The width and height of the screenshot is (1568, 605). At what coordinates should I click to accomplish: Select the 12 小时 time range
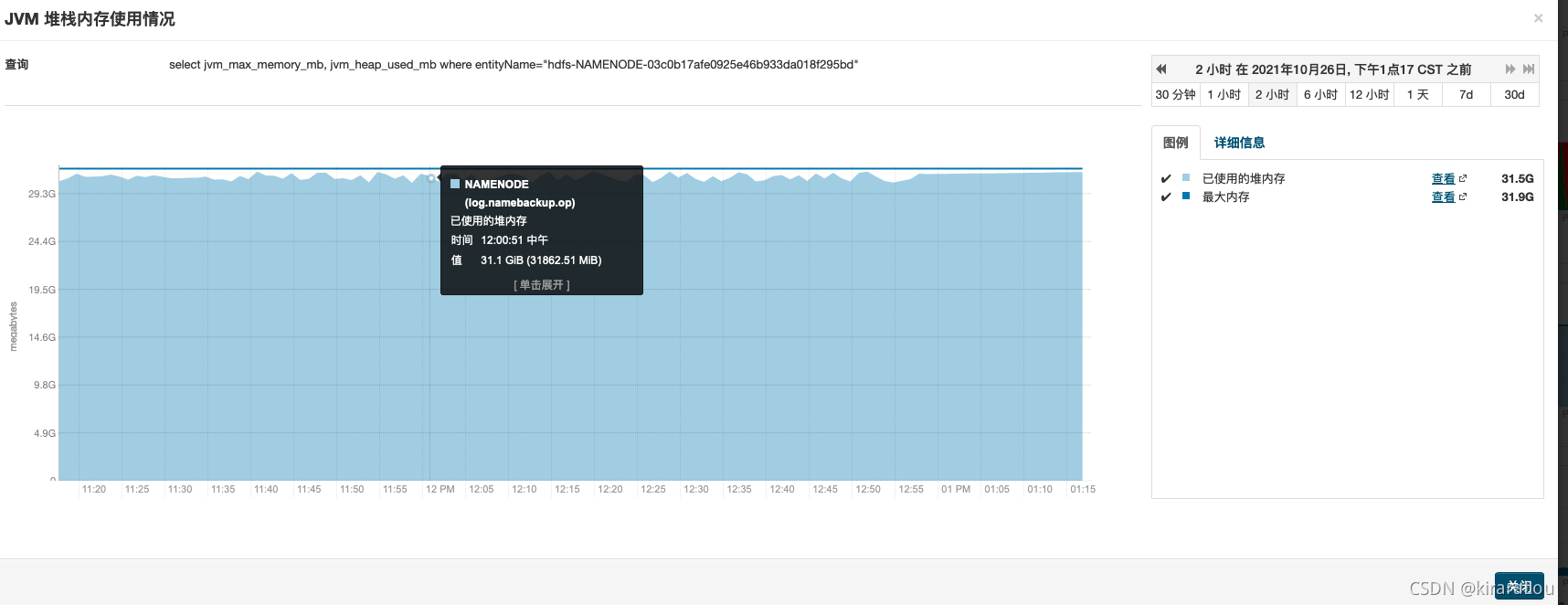click(1370, 95)
